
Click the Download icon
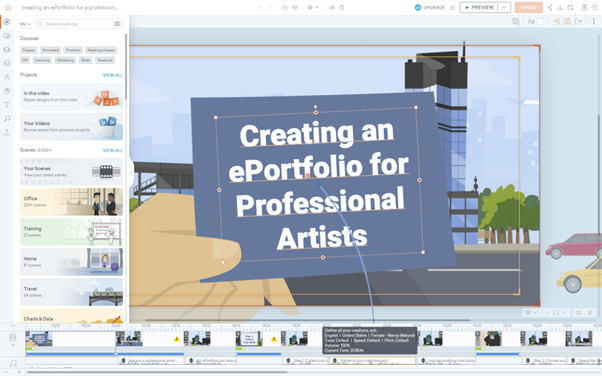560,7
